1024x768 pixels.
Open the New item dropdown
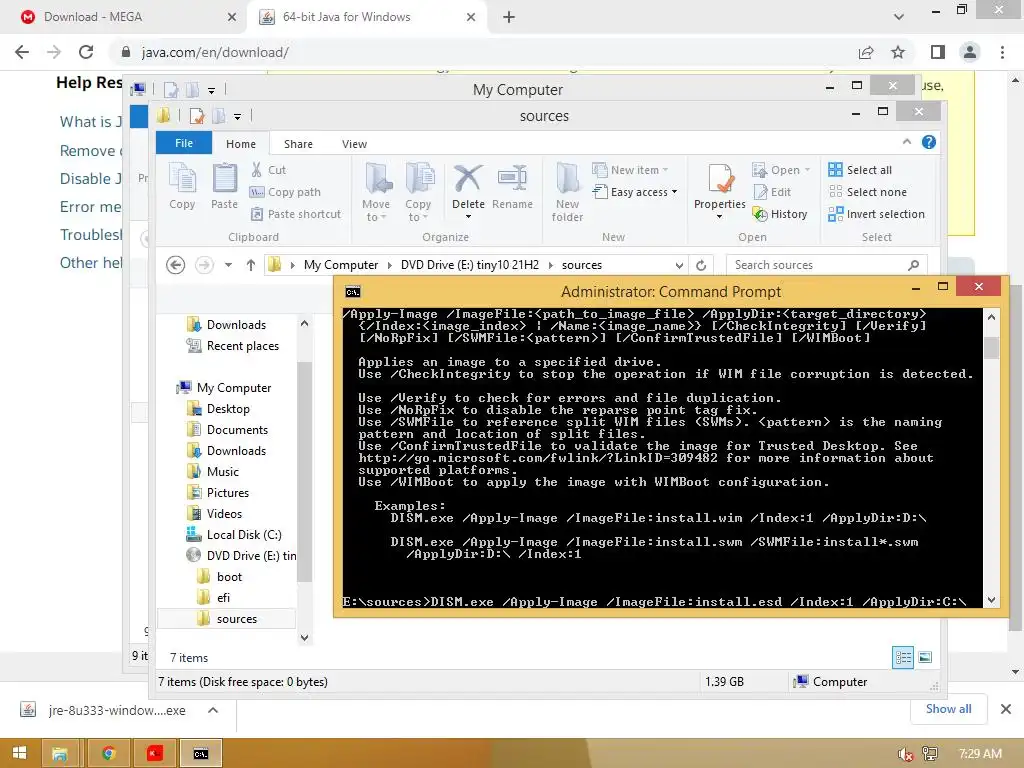coord(631,170)
